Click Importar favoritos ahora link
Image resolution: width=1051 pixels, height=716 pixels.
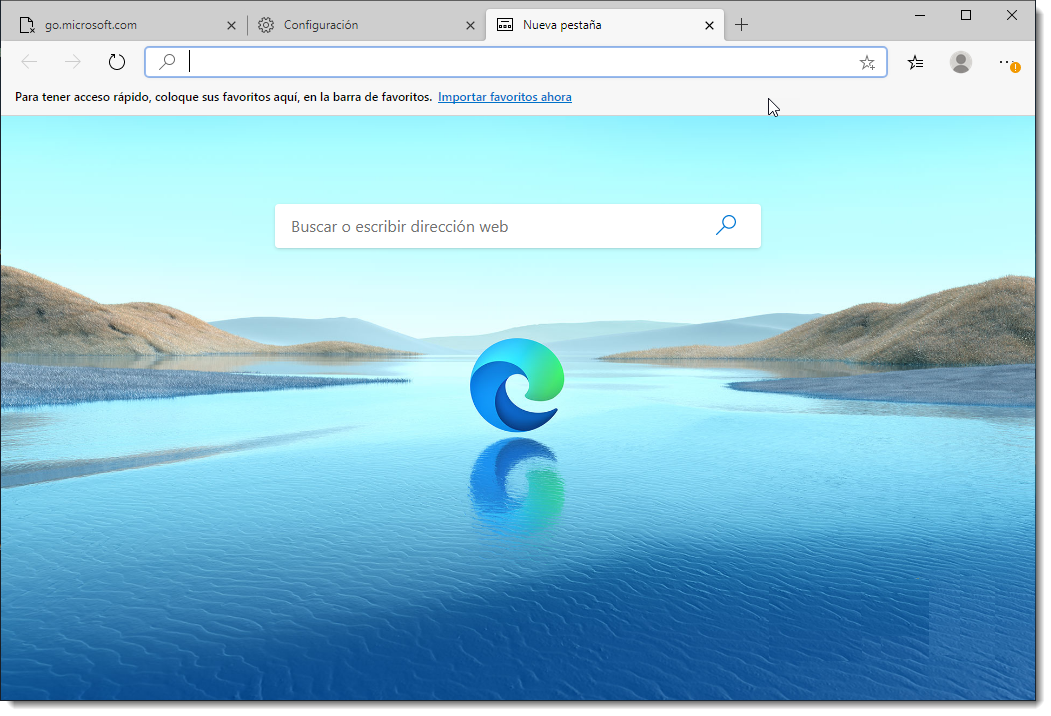505,97
